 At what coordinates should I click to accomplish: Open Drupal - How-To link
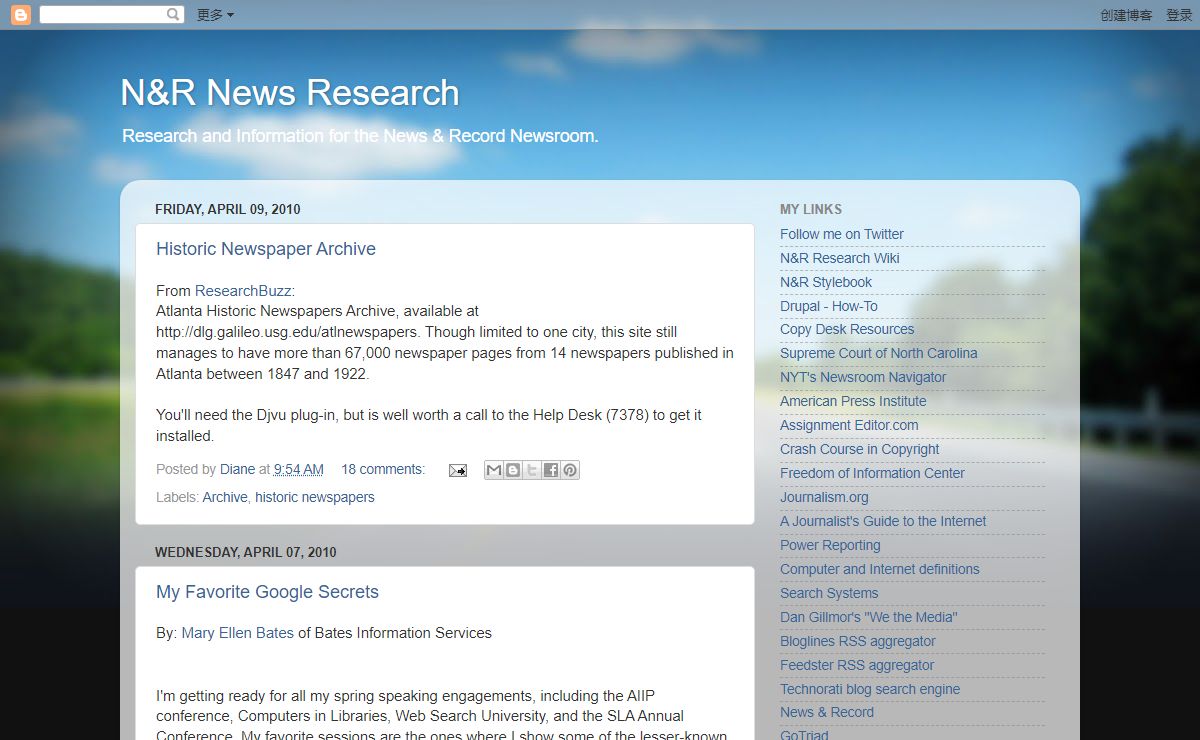(829, 306)
